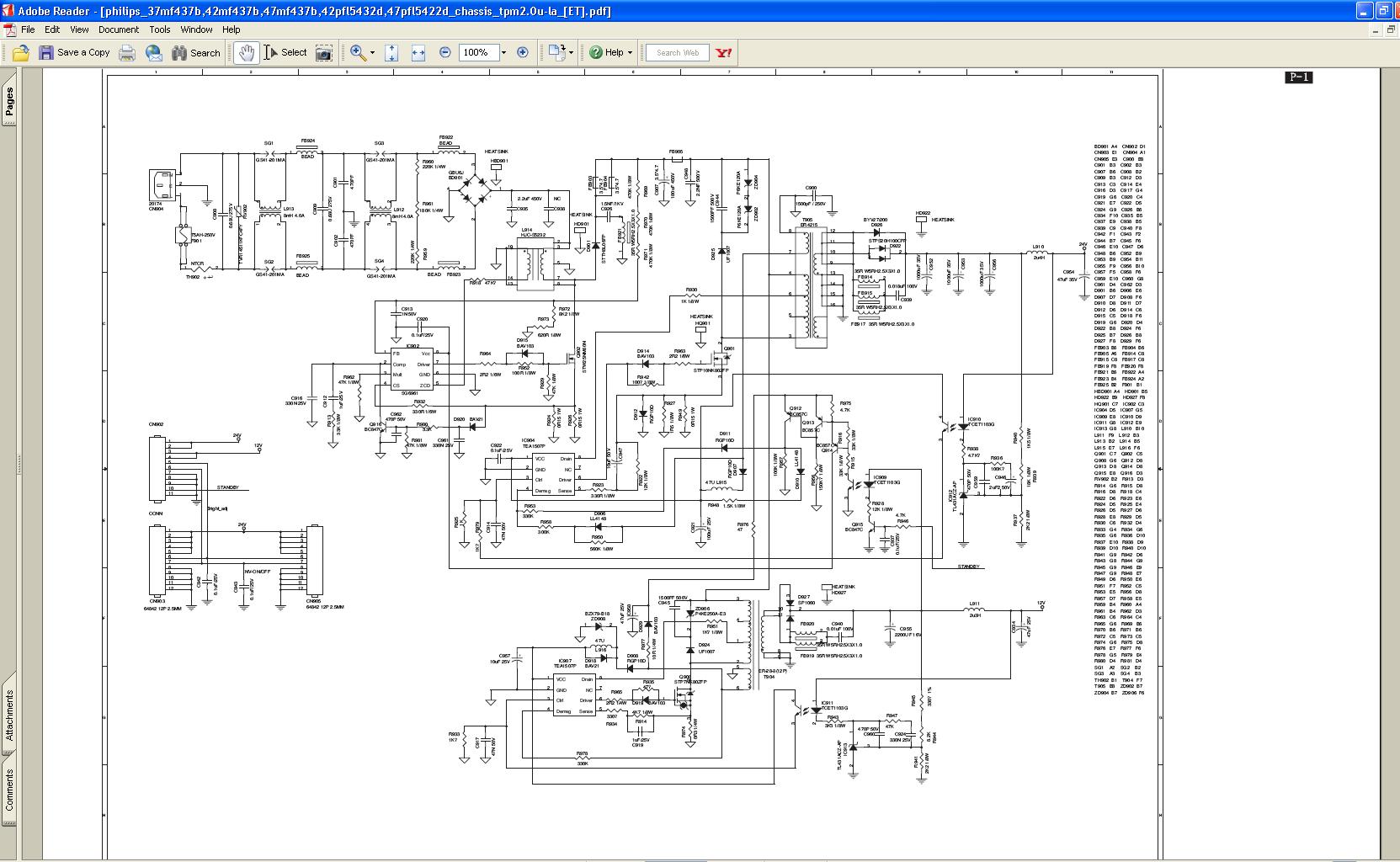Viewport: 1400px width, 862px height.
Task: Switch to the Pages side tab
Action: pyautogui.click(x=9, y=103)
